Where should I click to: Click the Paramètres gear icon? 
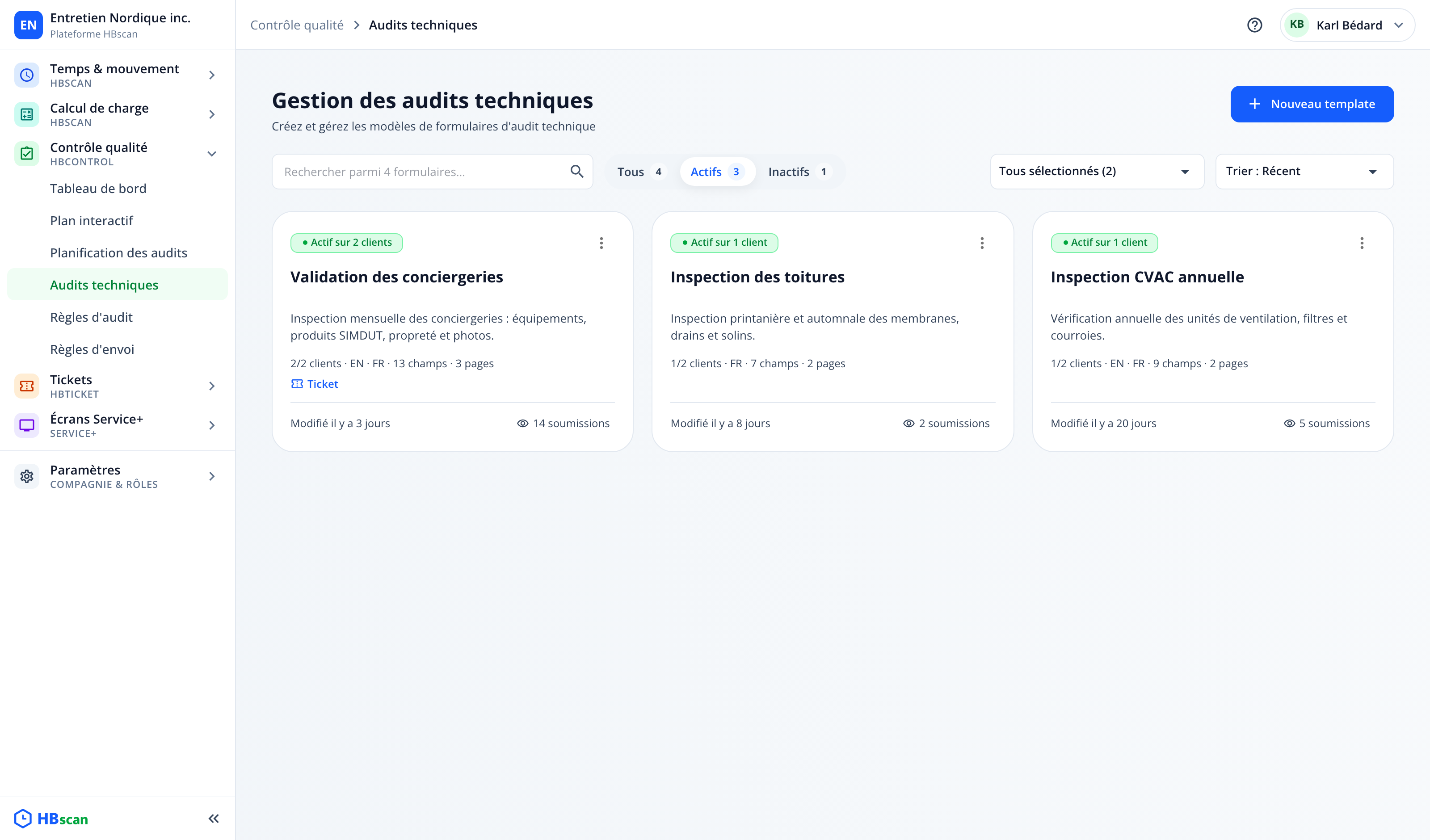tap(27, 476)
